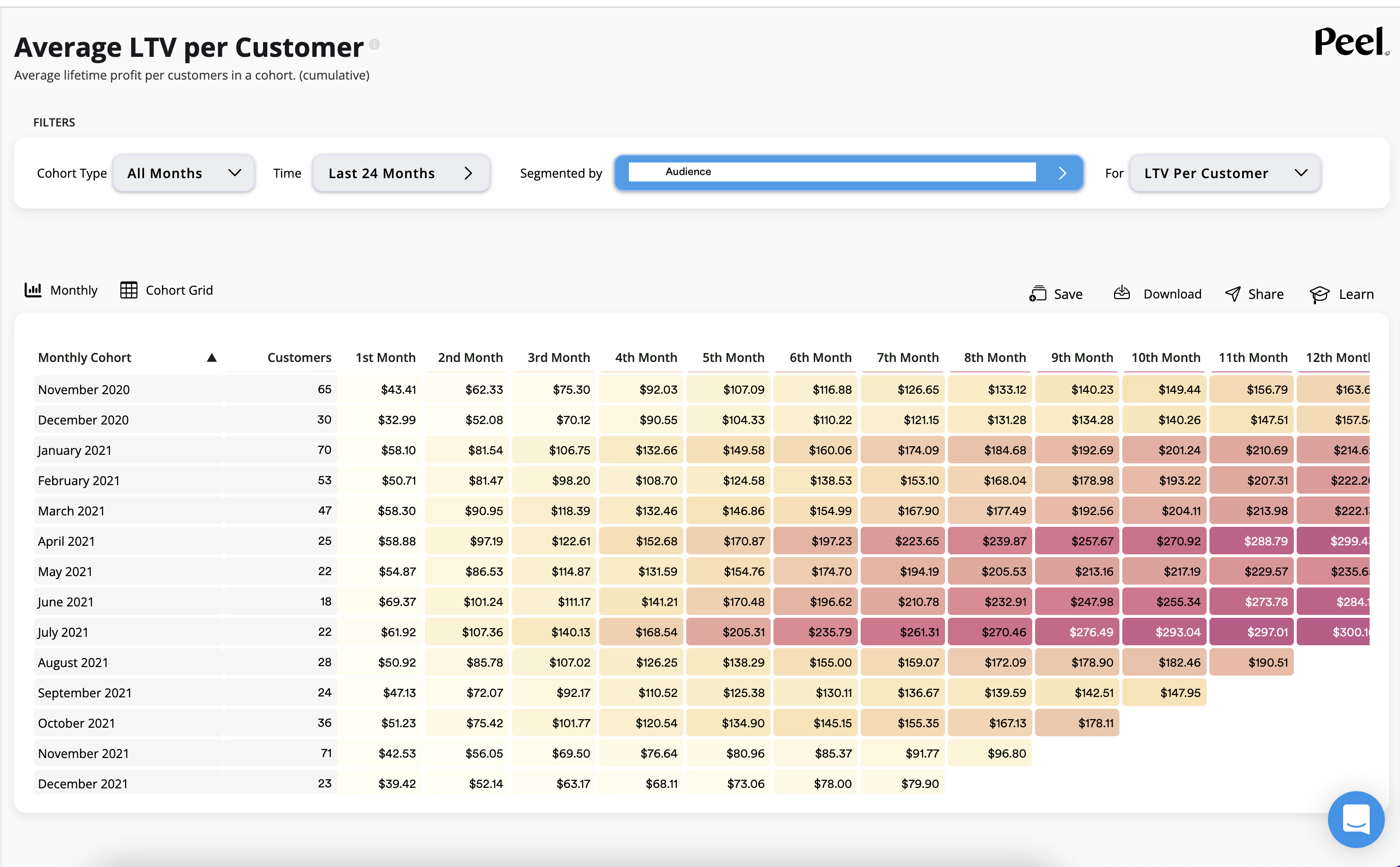Viewport: 1400px width, 867px height.
Task: Click the info icon beside the title
Action: pyautogui.click(x=374, y=44)
